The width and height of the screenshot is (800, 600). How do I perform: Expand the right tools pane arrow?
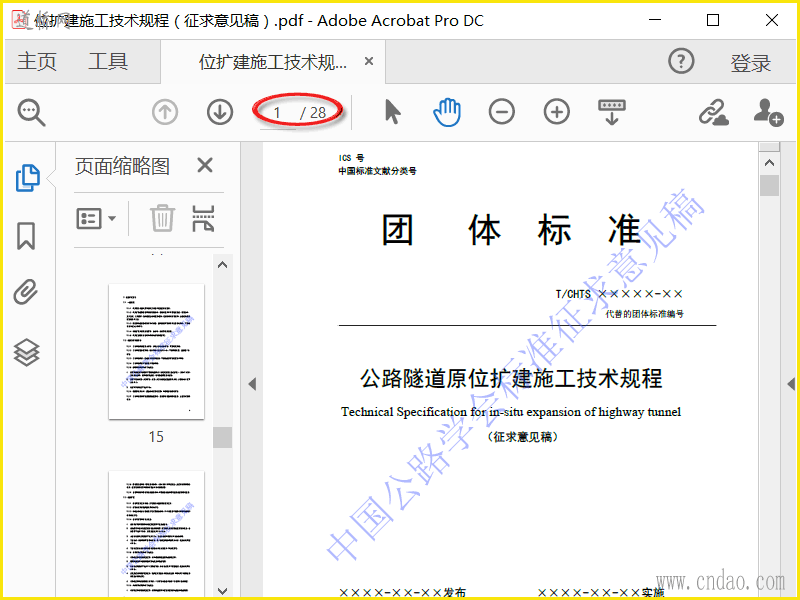791,384
